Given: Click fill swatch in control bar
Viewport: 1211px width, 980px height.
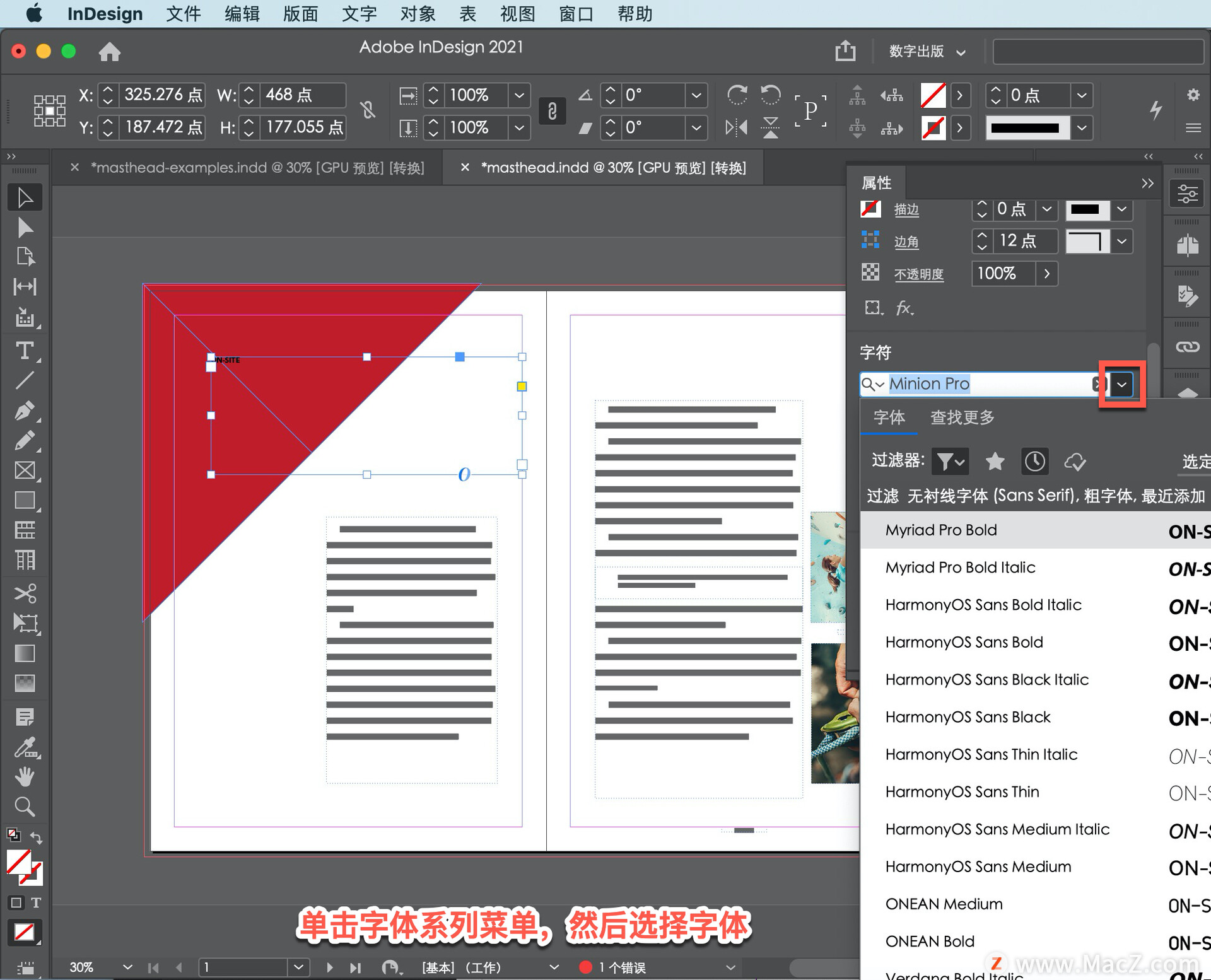Looking at the screenshot, I should (933, 95).
